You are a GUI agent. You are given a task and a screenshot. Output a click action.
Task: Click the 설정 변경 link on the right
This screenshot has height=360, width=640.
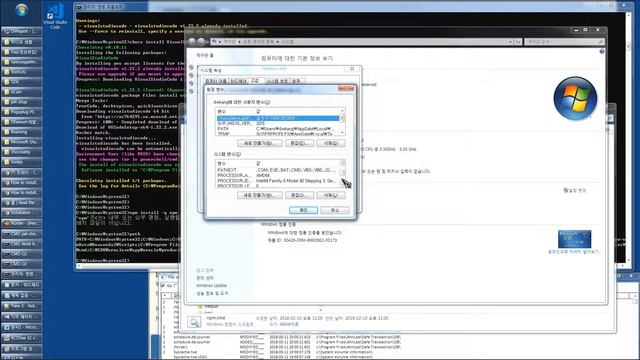click(575, 190)
